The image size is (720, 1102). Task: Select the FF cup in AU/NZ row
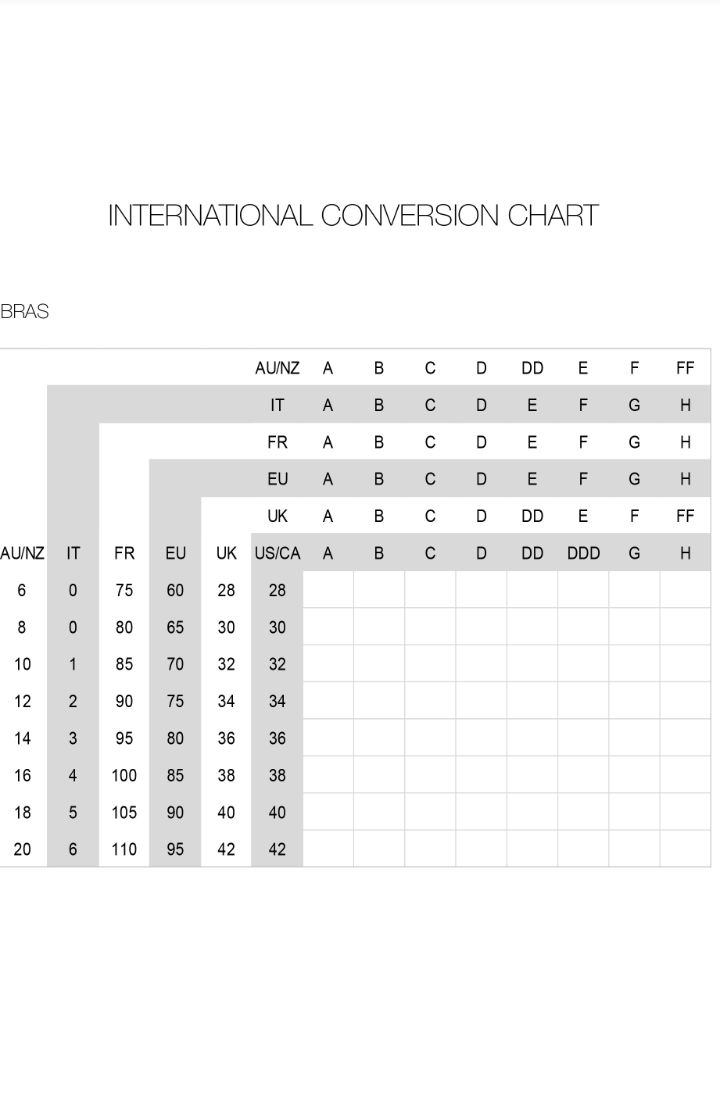(685, 368)
